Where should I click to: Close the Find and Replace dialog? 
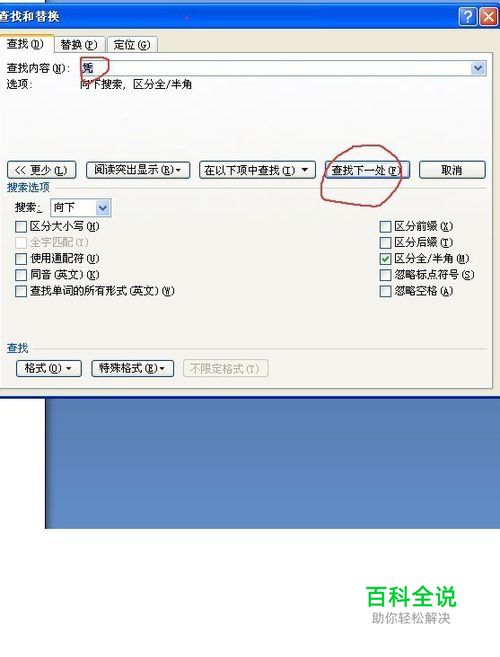(488, 17)
